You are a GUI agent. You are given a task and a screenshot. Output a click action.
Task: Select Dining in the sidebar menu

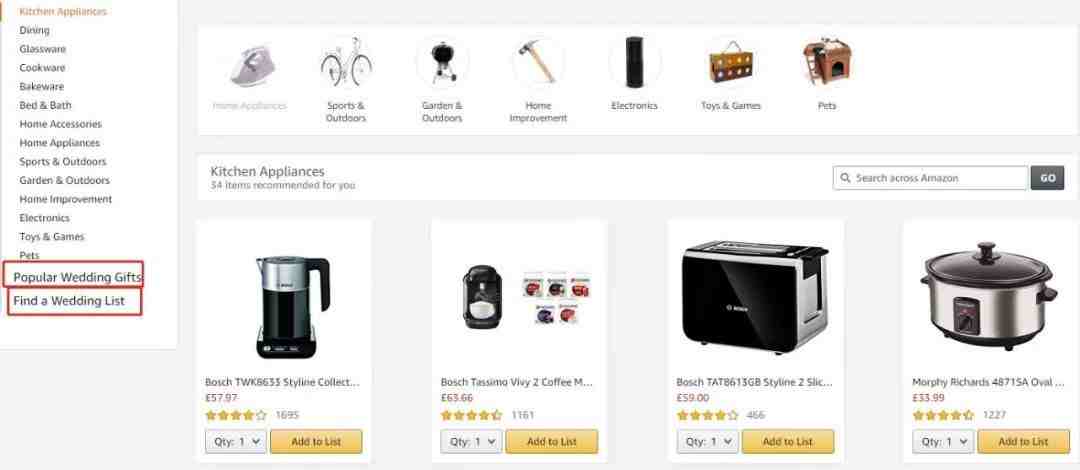[34, 30]
